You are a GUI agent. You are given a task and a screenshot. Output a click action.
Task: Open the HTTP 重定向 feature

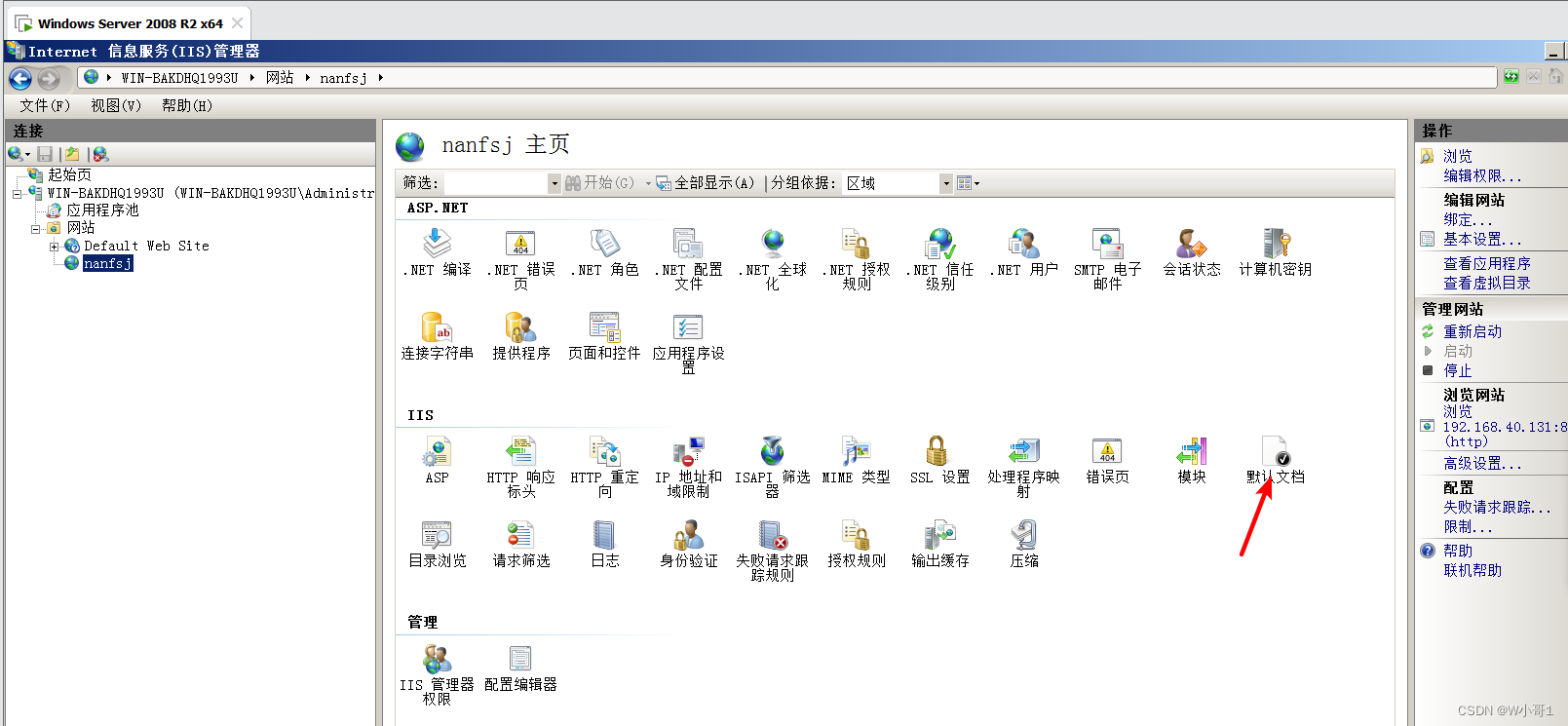click(604, 467)
